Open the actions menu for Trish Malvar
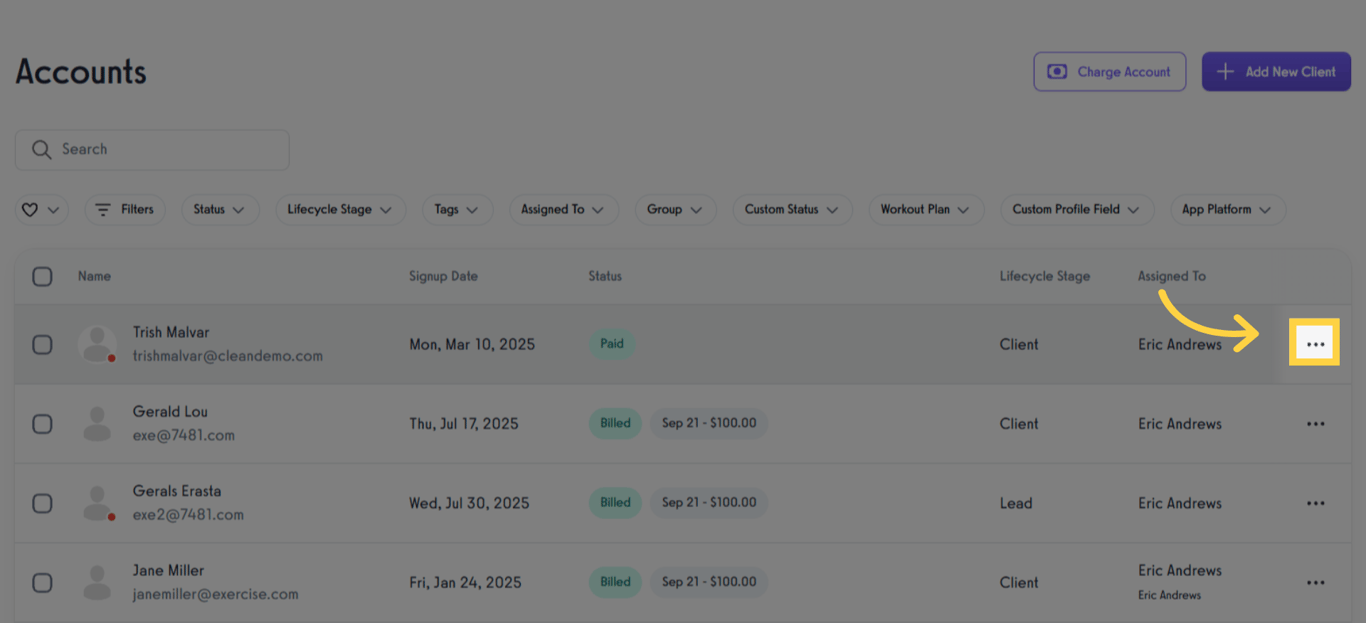Screen dimensions: 1366x623 pyautogui.click(x=1314, y=342)
